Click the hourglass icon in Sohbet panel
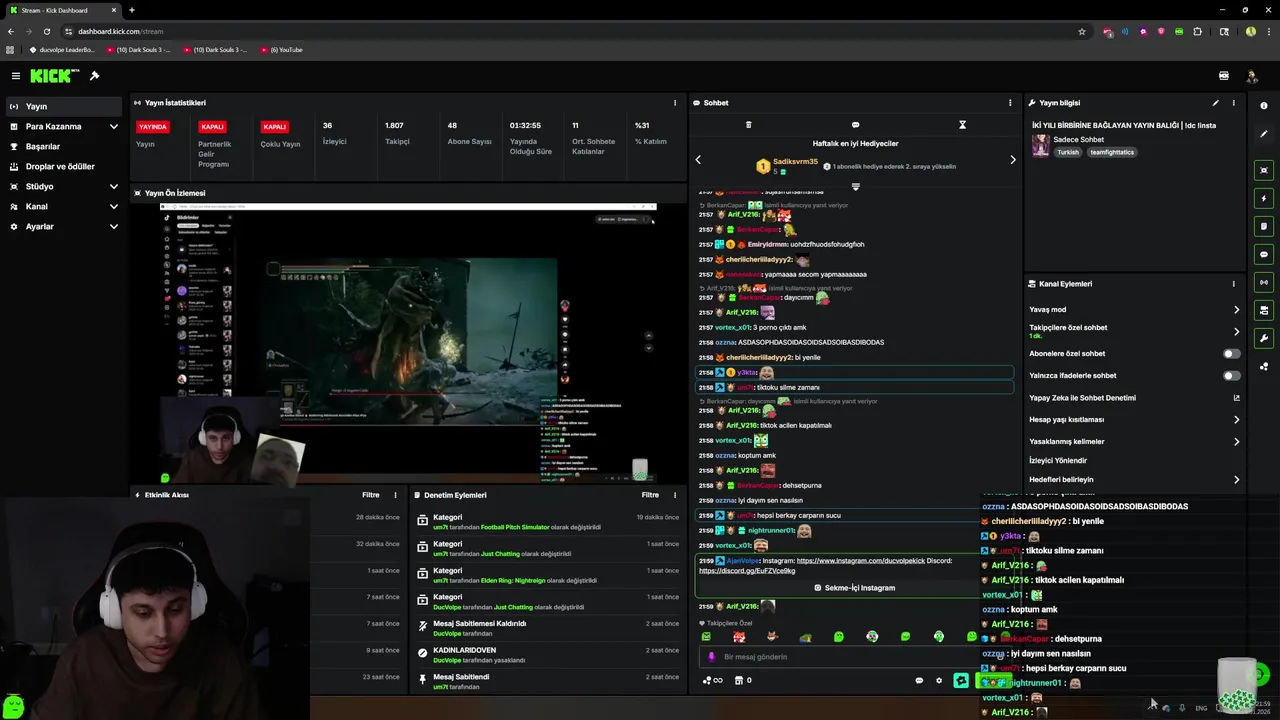The width and height of the screenshot is (1280, 720). point(962,125)
